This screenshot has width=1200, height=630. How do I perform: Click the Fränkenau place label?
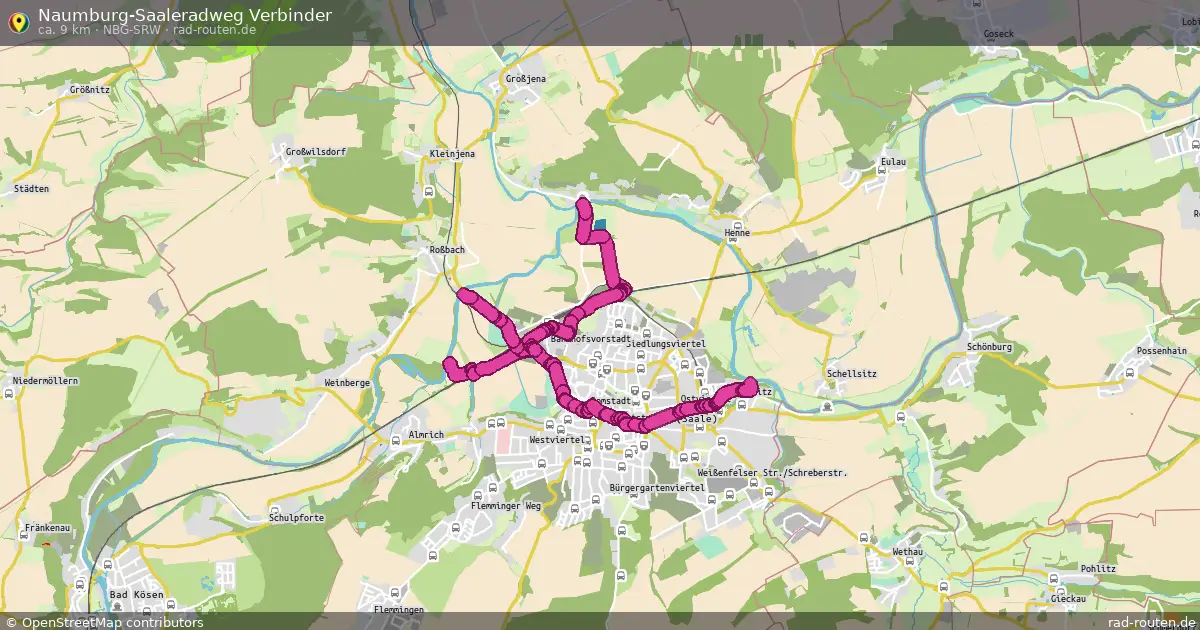point(46,526)
